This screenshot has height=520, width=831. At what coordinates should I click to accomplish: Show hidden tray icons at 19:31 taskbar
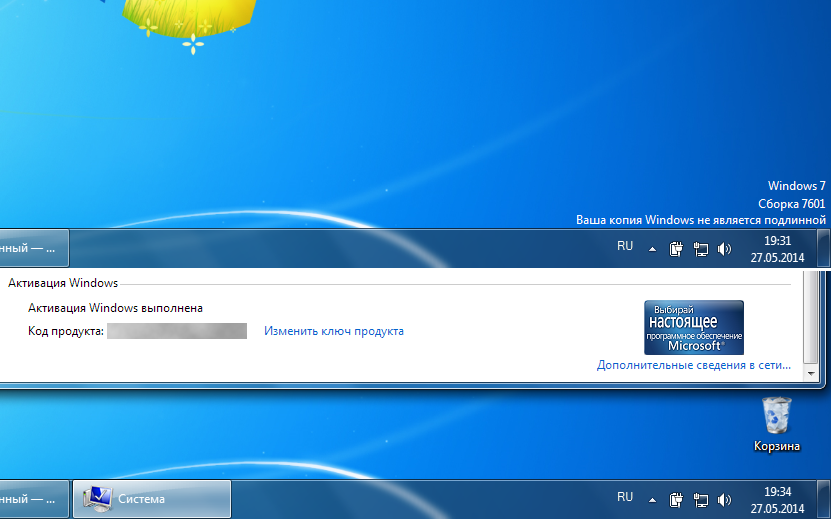(652, 249)
